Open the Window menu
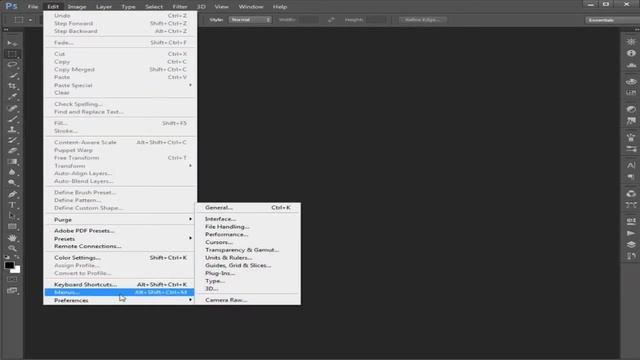 (251, 7)
